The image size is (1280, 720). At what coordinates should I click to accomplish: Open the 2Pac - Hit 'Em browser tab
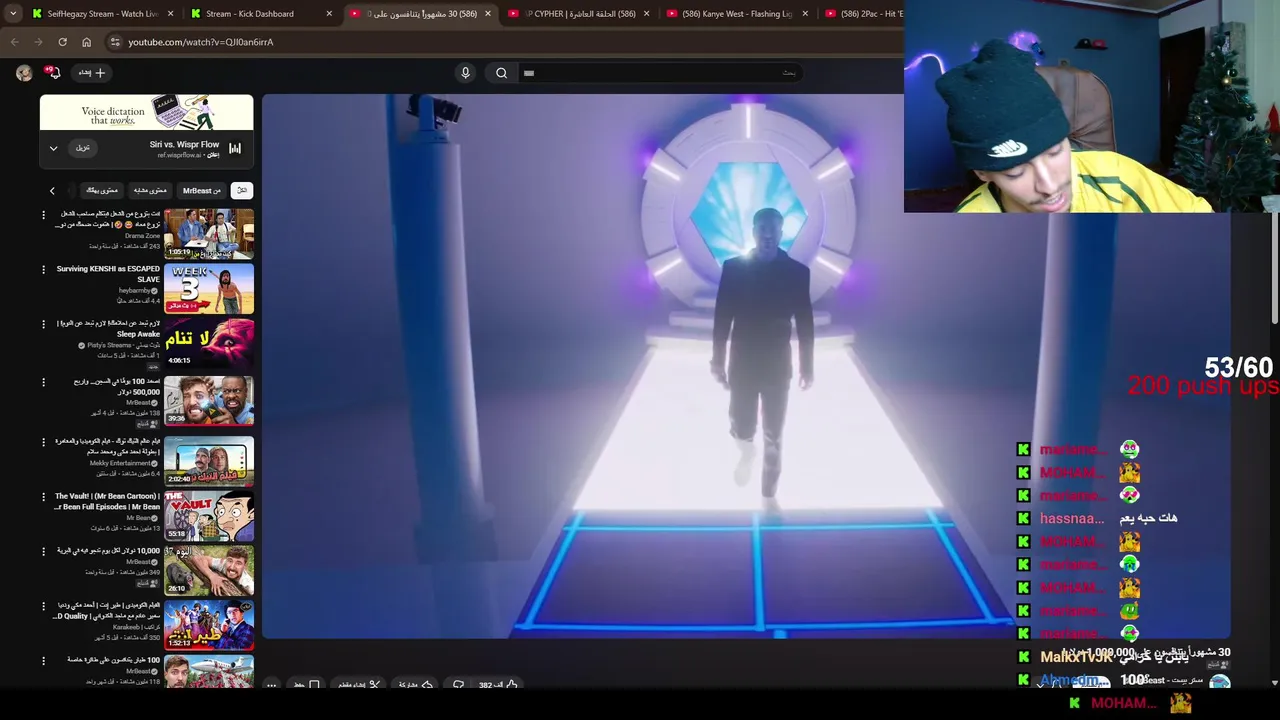(862, 14)
